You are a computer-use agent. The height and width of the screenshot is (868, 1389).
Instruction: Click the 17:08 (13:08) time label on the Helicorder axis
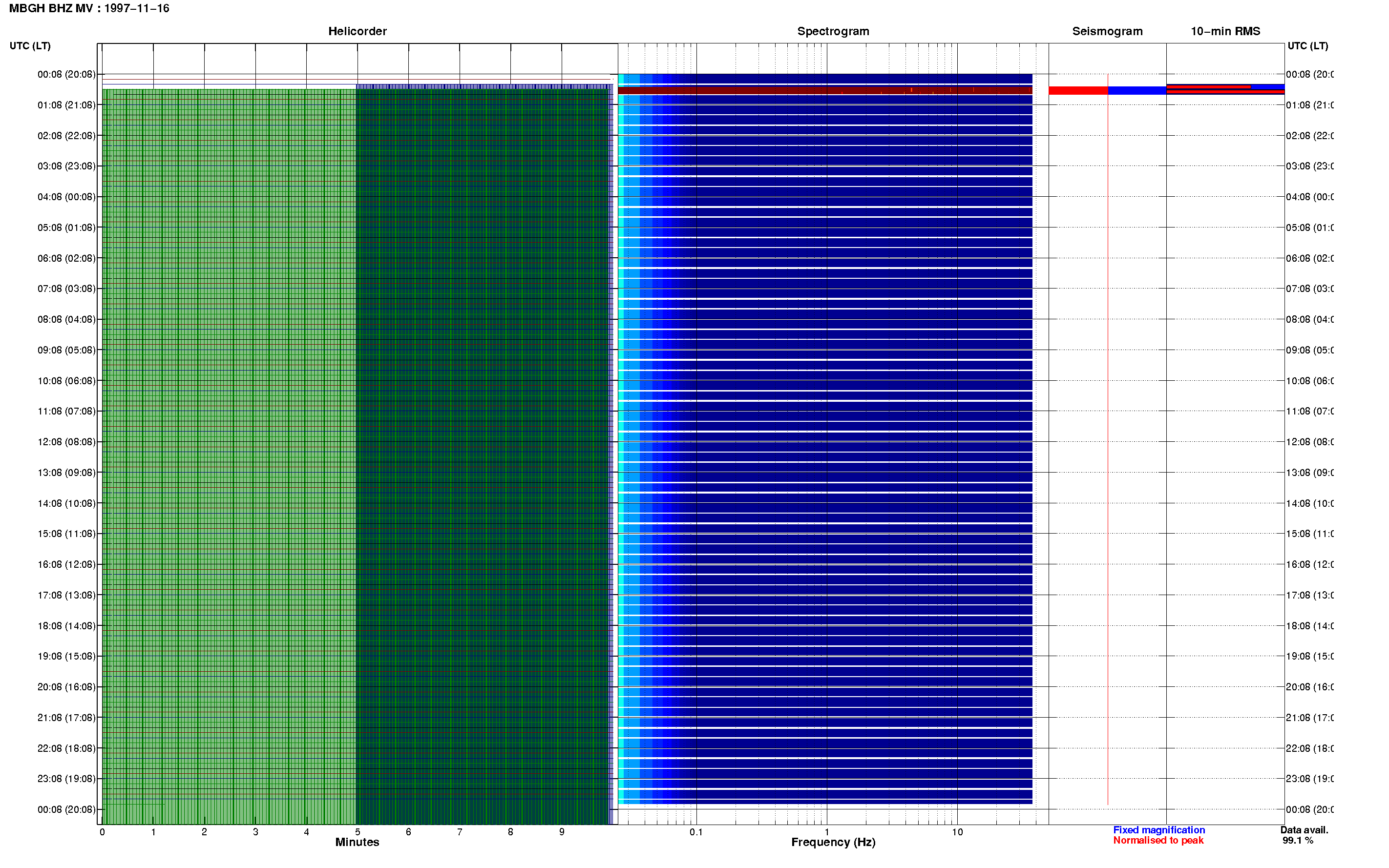[x=66, y=595]
